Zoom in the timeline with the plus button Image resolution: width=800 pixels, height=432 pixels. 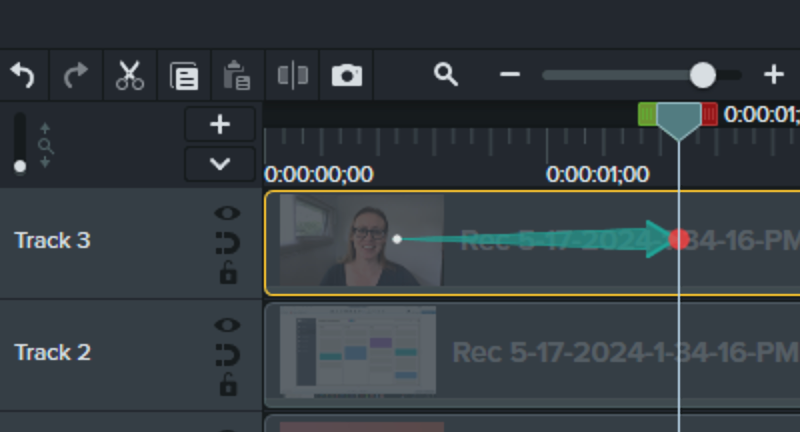(773, 75)
